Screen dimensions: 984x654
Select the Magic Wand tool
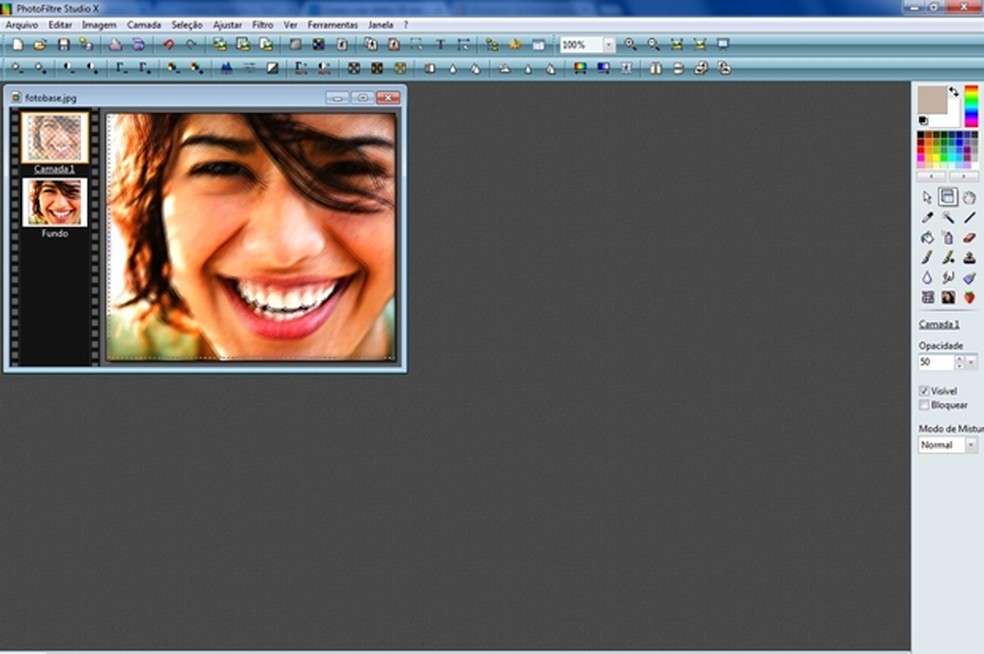click(948, 217)
